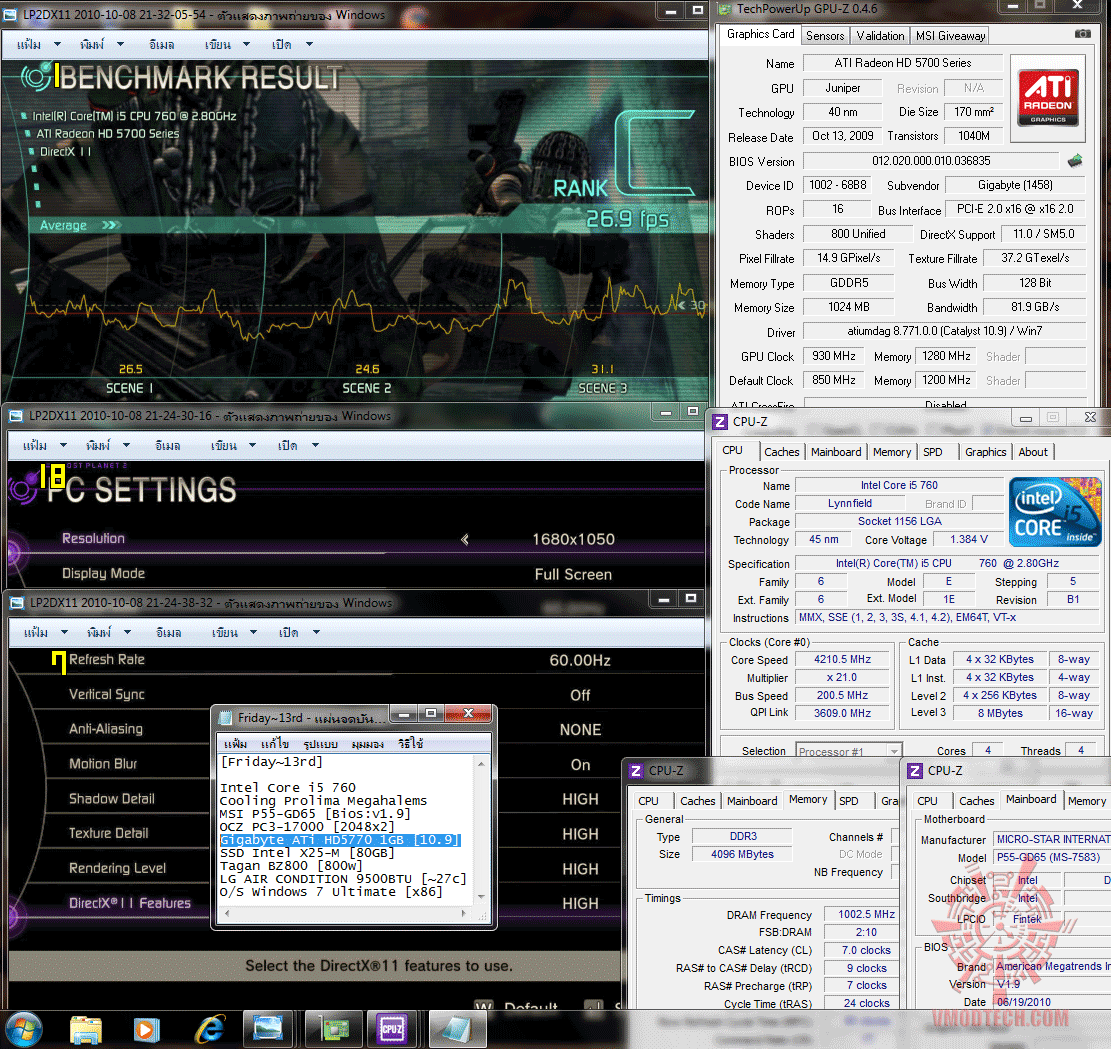
Task: Launch Windows Media Player from the taskbar
Action: 147,1029
